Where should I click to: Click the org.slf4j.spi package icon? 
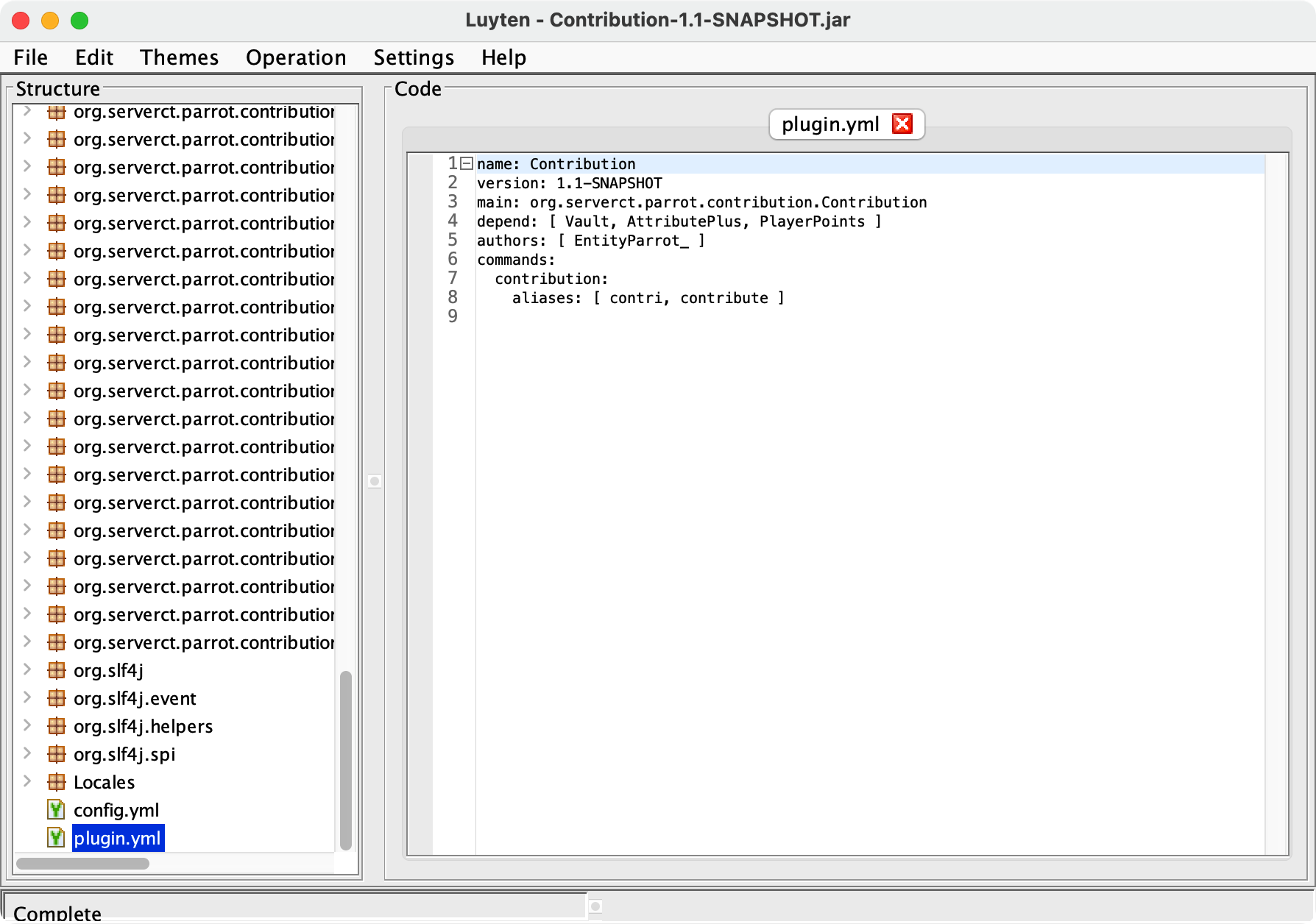pyautogui.click(x=56, y=754)
